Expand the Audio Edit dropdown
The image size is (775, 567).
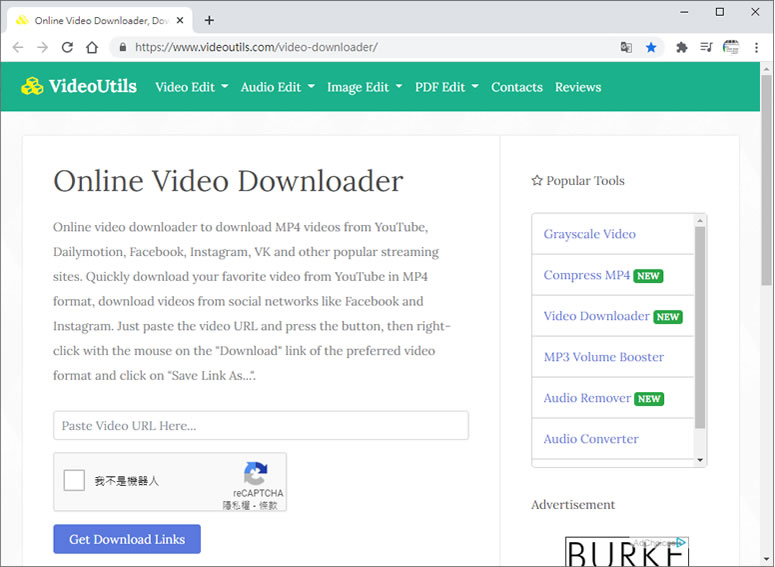pyautogui.click(x=278, y=87)
